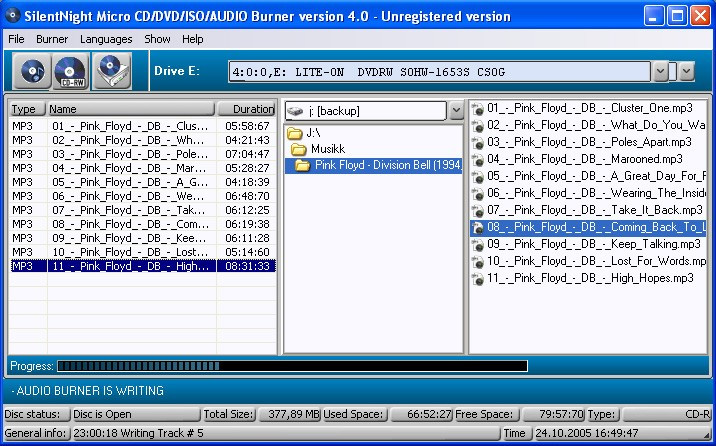716x446 pixels.
Task: Click file icon of 09 Keep_Talking.mp3
Action: tap(478, 245)
